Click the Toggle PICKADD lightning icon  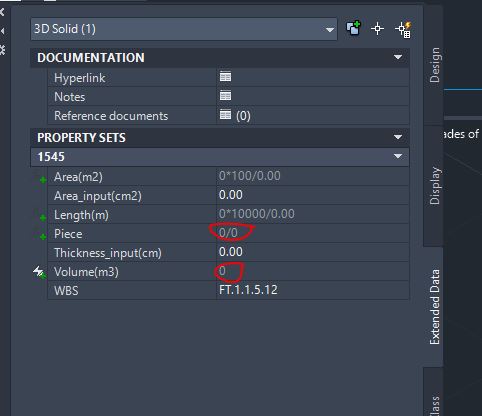click(403, 30)
